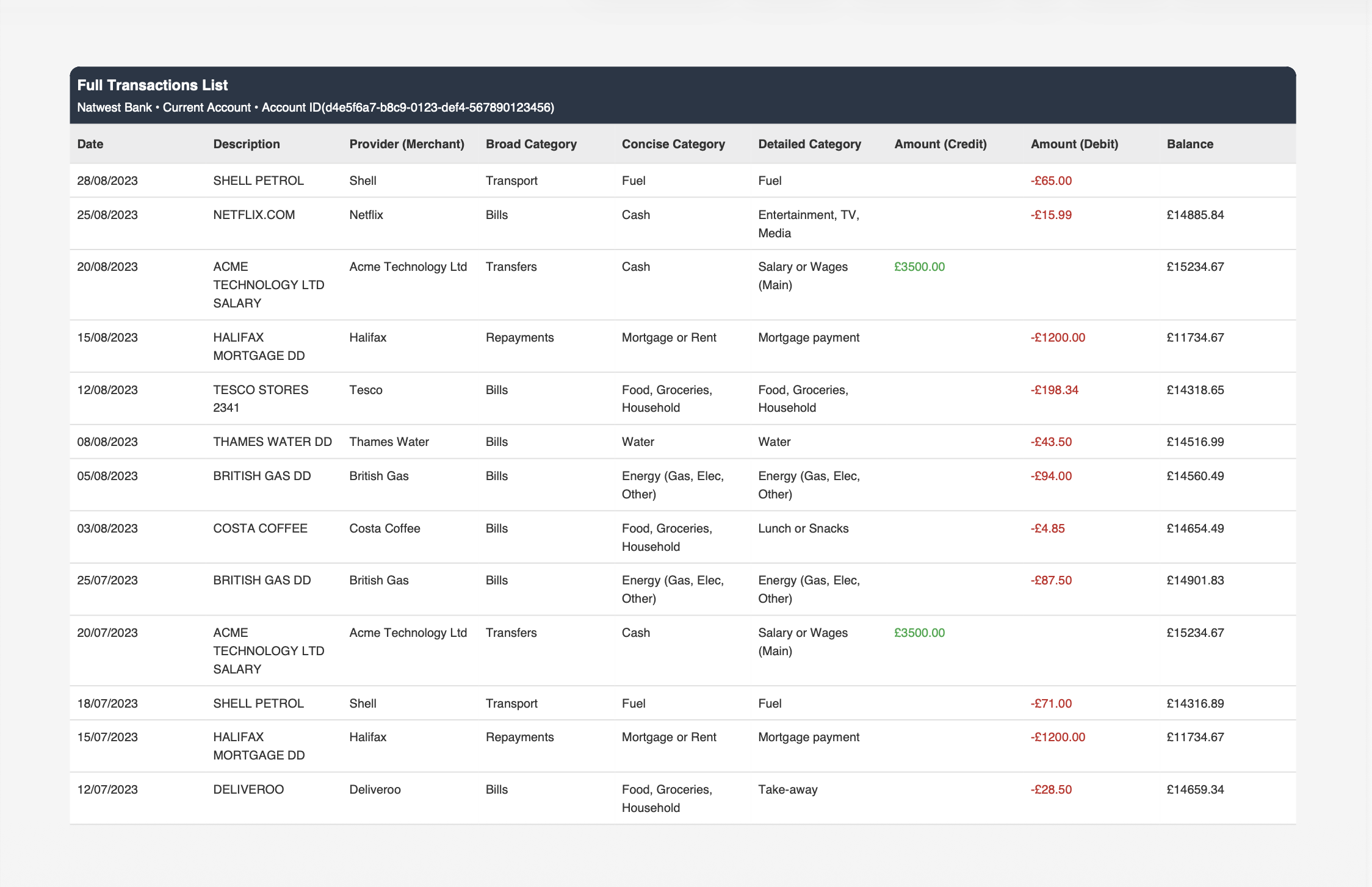1372x887 pixels.
Task: Sort by the Amount (Debit) column
Action: pos(1074,144)
